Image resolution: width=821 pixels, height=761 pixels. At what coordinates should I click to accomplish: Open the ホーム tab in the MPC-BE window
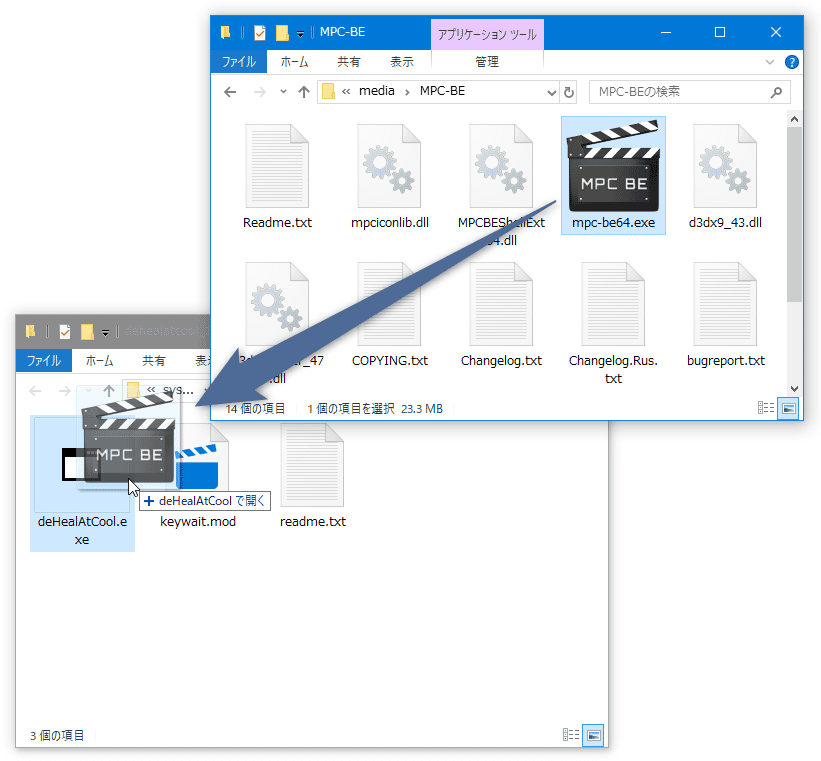click(294, 62)
